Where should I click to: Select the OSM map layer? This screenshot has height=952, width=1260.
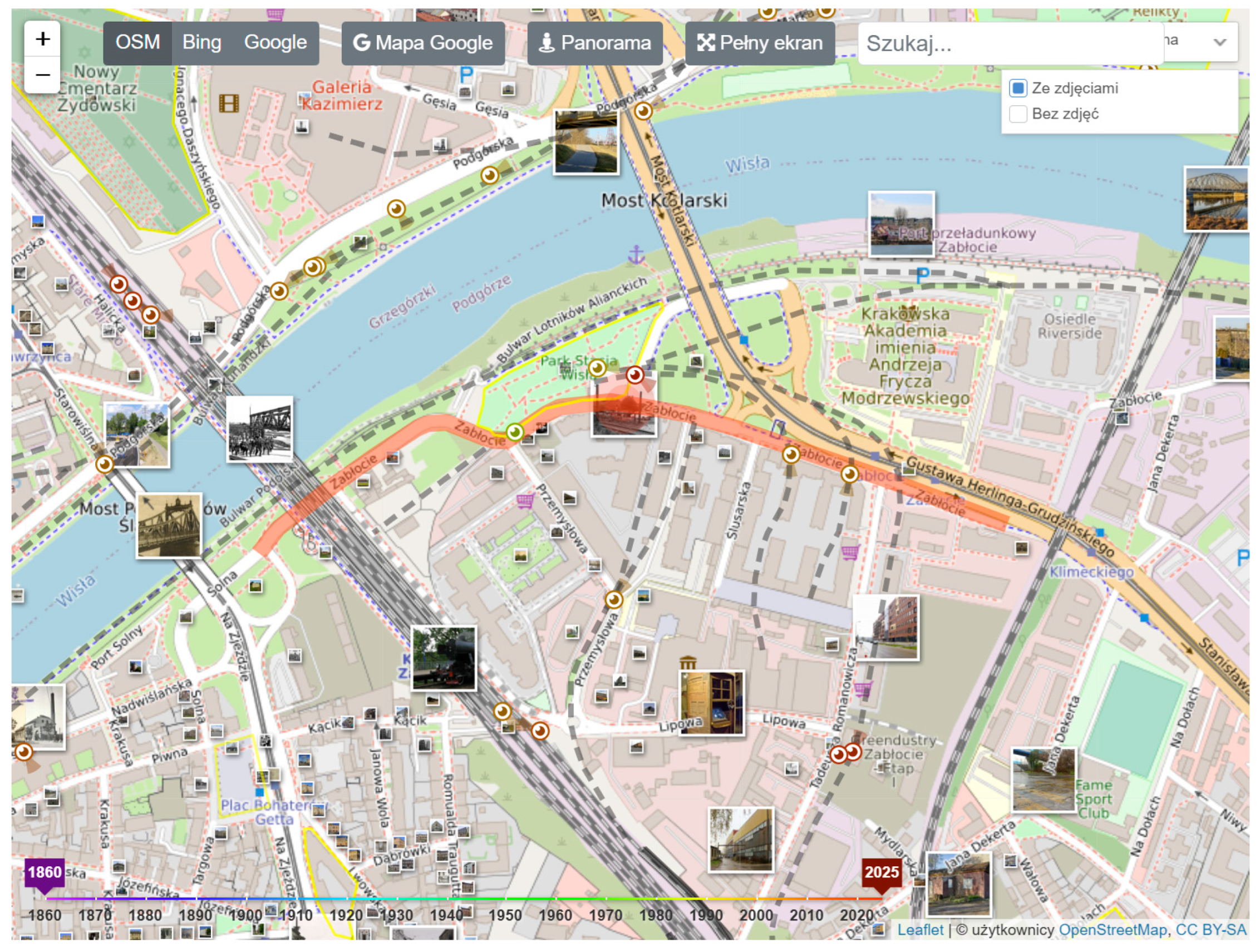[x=137, y=43]
